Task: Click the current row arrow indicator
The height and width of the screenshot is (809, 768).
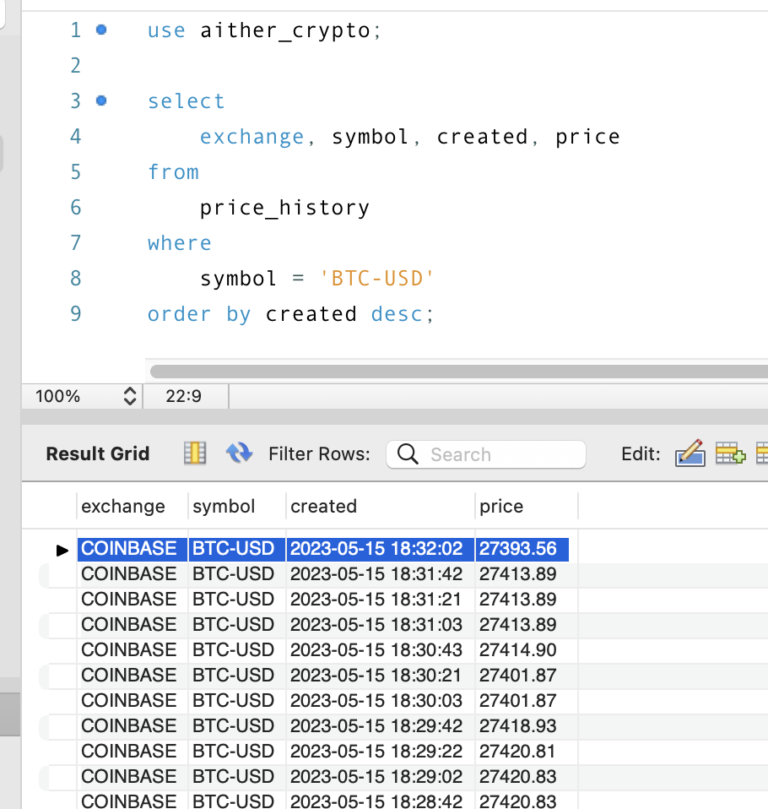Action: pos(62,549)
